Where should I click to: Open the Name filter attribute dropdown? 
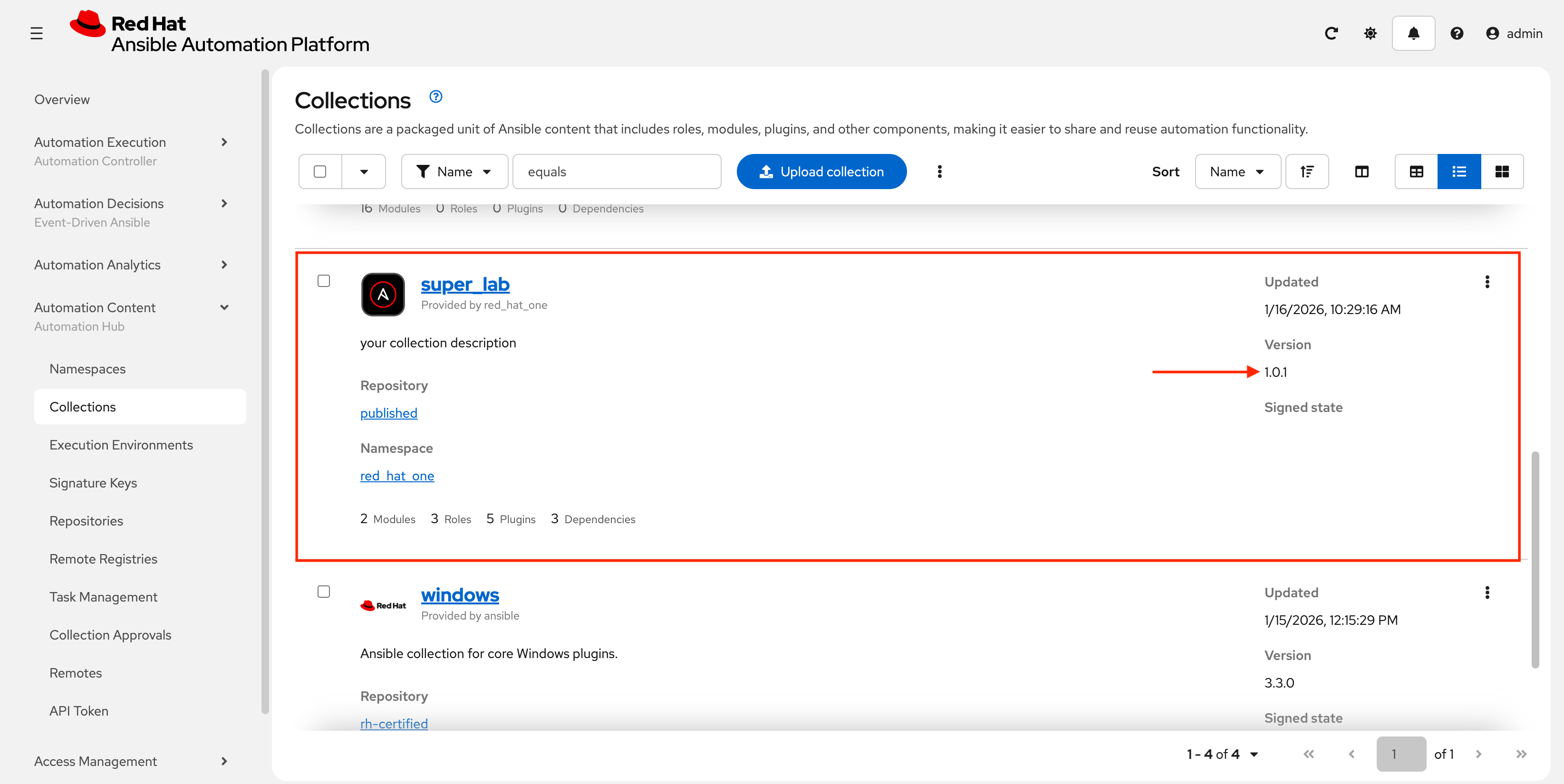[x=454, y=171]
